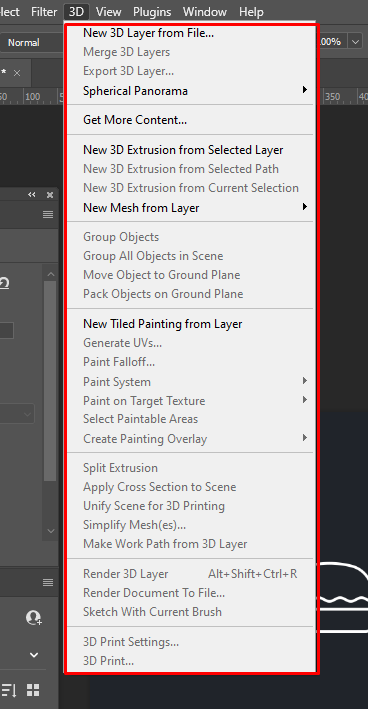Viewport: 368px width, 709px height.
Task: Click the panel scrollbar up arrow
Action: 51,274
